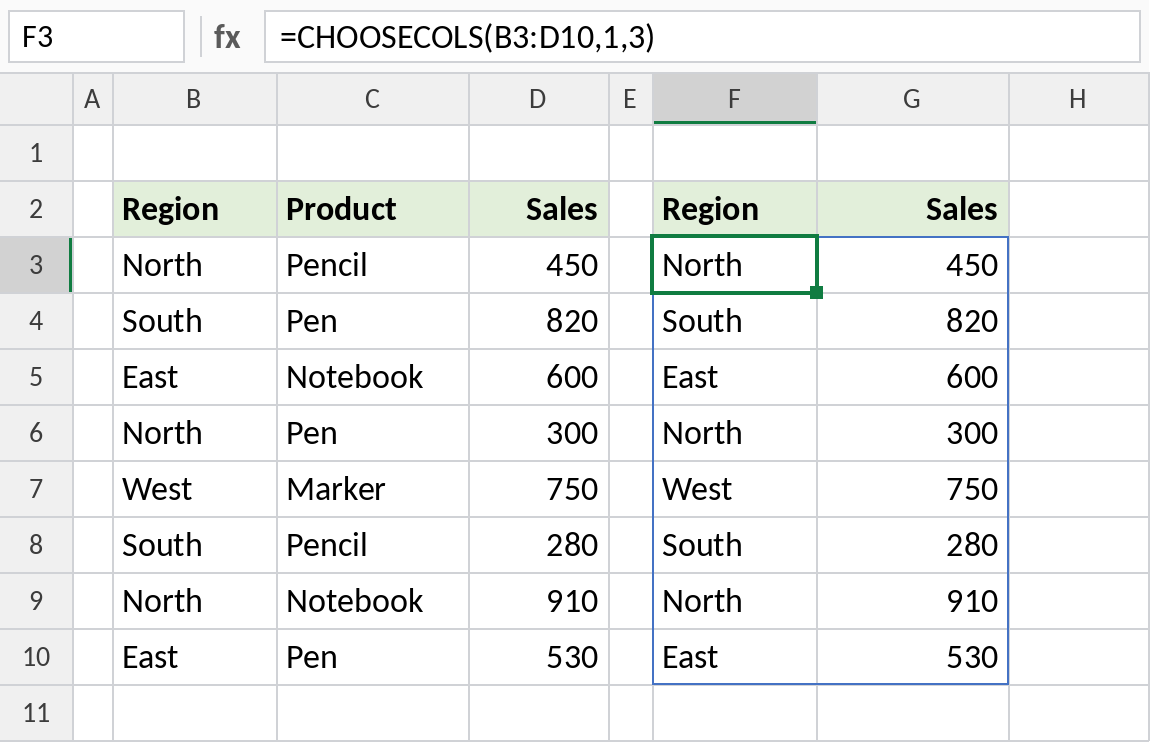This screenshot has width=1150, height=742.
Task: Click the formula bar with CHOOSECOLS formula
Action: click(x=702, y=37)
